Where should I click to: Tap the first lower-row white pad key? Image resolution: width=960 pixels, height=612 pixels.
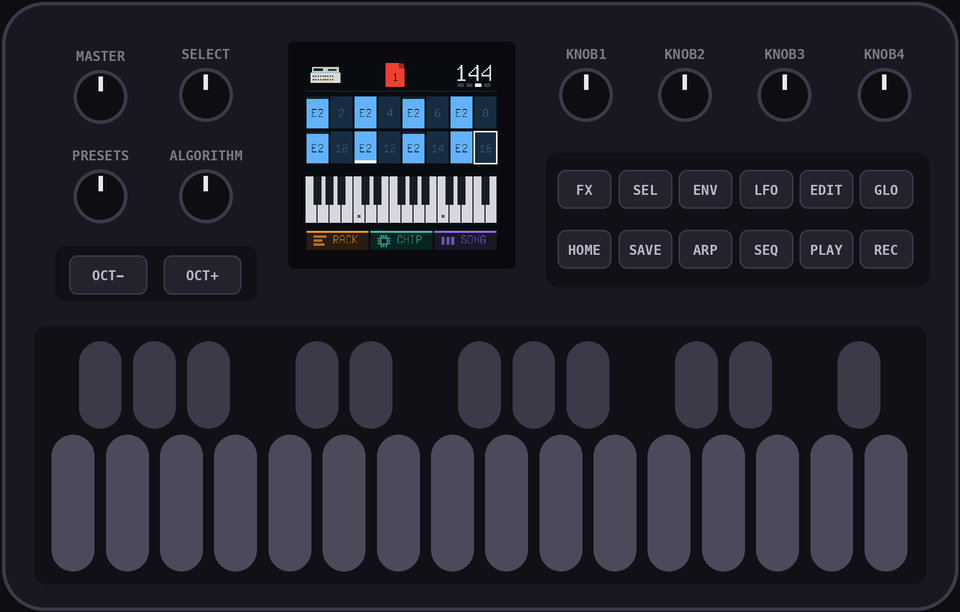(73, 503)
